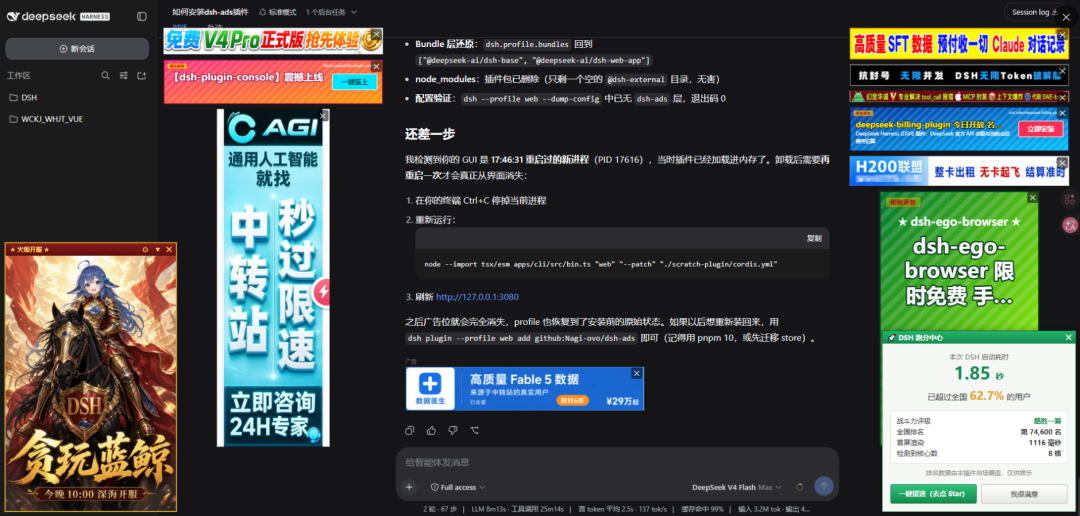1080x516 pixels.
Task: Click 一键装上 button in console ad
Action: [354, 82]
